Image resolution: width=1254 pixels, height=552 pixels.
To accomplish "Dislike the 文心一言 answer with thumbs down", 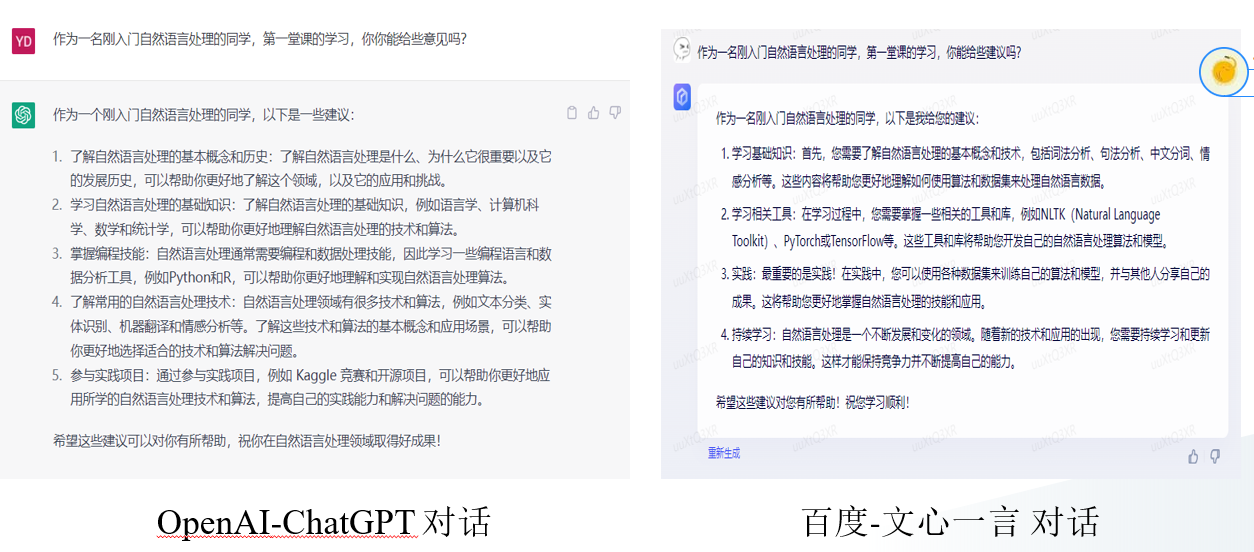I will pyautogui.click(x=1215, y=456).
